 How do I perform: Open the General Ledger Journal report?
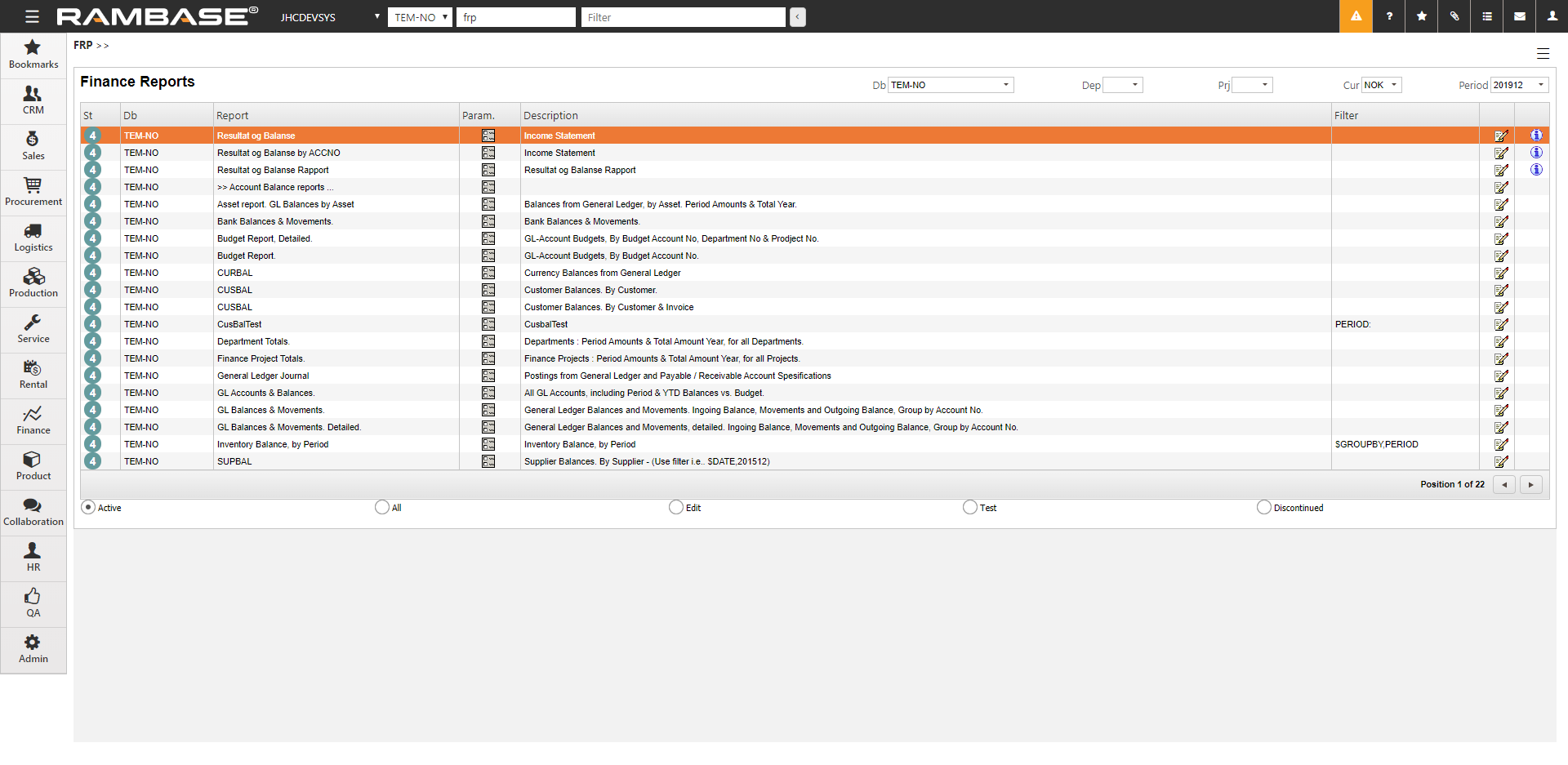[263, 376]
